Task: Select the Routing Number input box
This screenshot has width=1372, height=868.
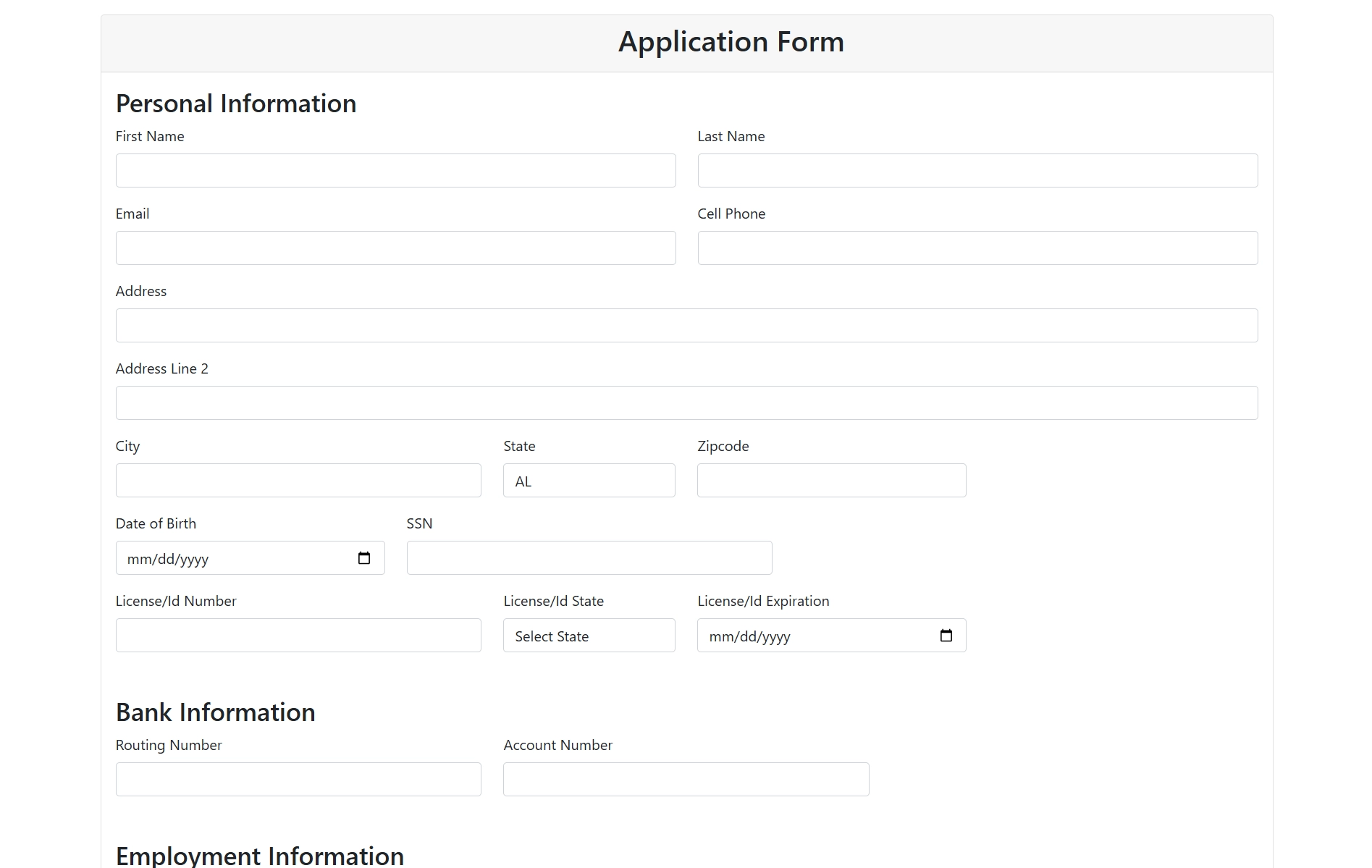Action: [x=298, y=780]
